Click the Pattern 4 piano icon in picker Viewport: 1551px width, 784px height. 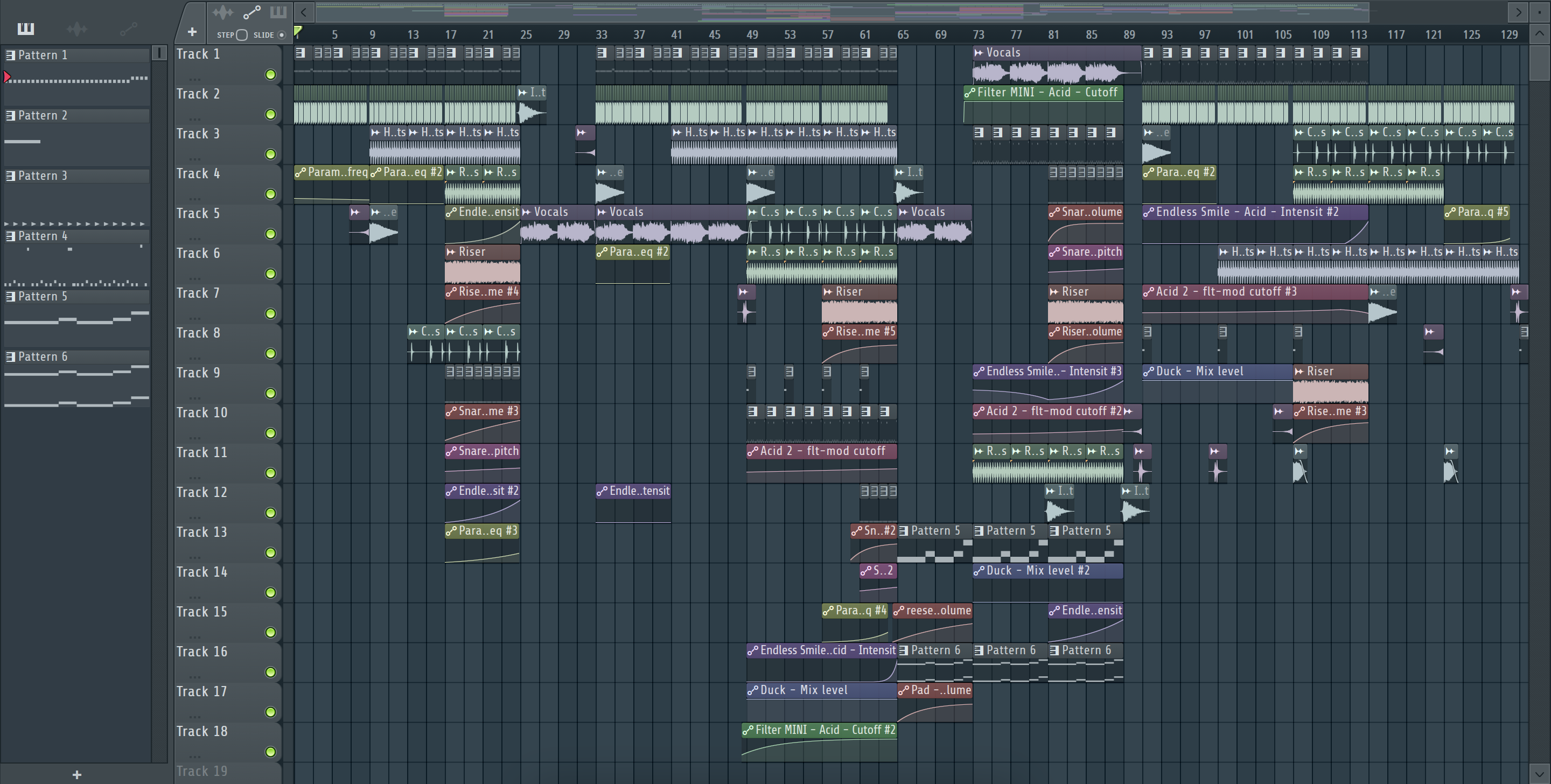10,236
